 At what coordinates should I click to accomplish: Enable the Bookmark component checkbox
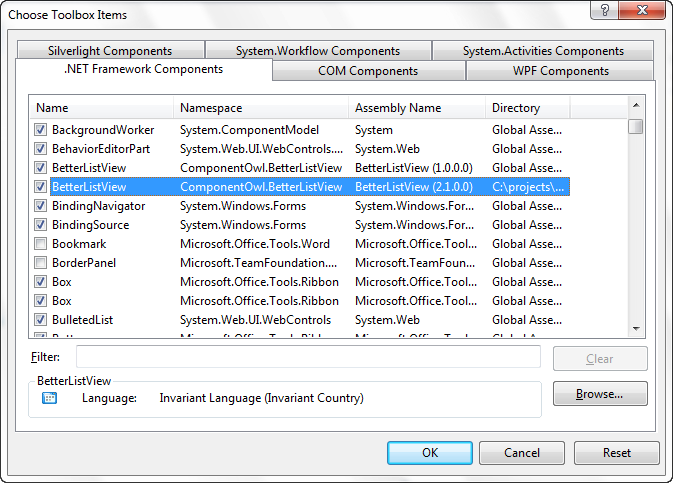pyautogui.click(x=40, y=244)
